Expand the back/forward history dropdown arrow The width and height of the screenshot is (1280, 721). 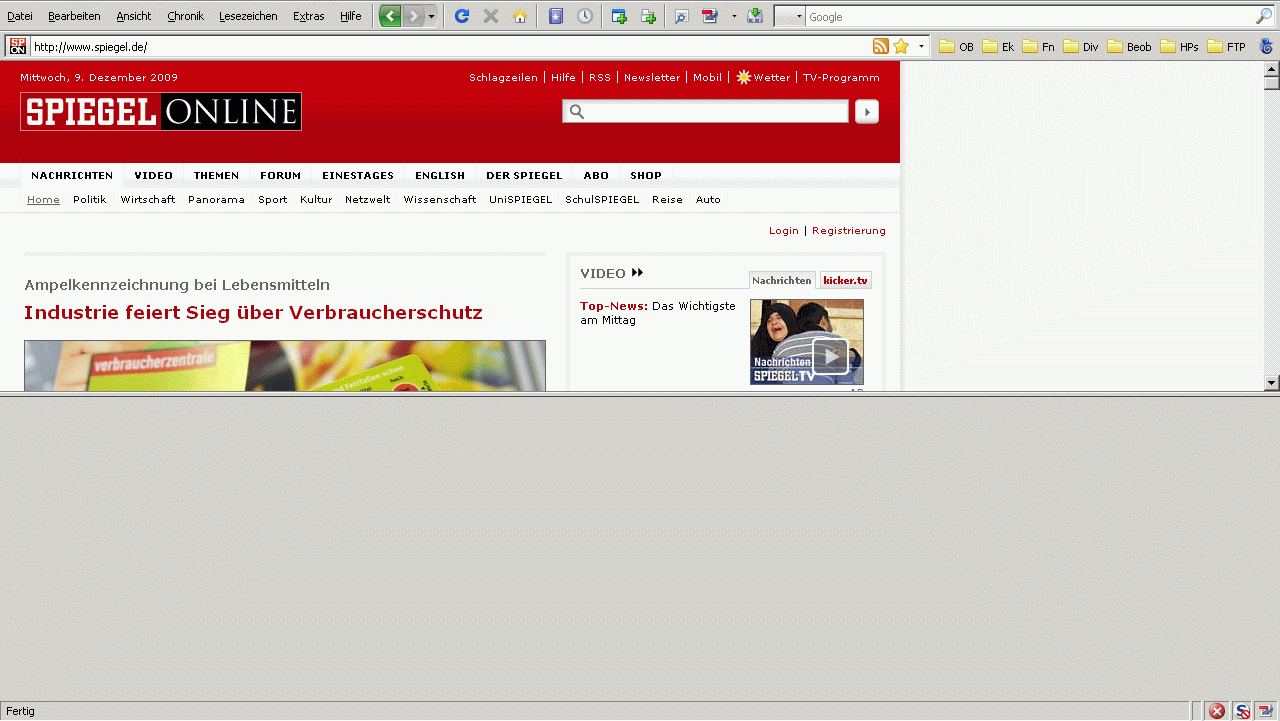click(x=431, y=16)
